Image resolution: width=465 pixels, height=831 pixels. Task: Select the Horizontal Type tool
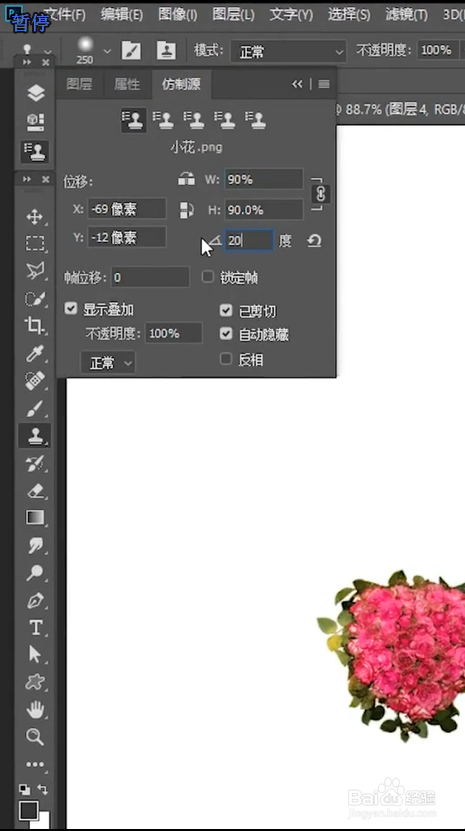35,628
